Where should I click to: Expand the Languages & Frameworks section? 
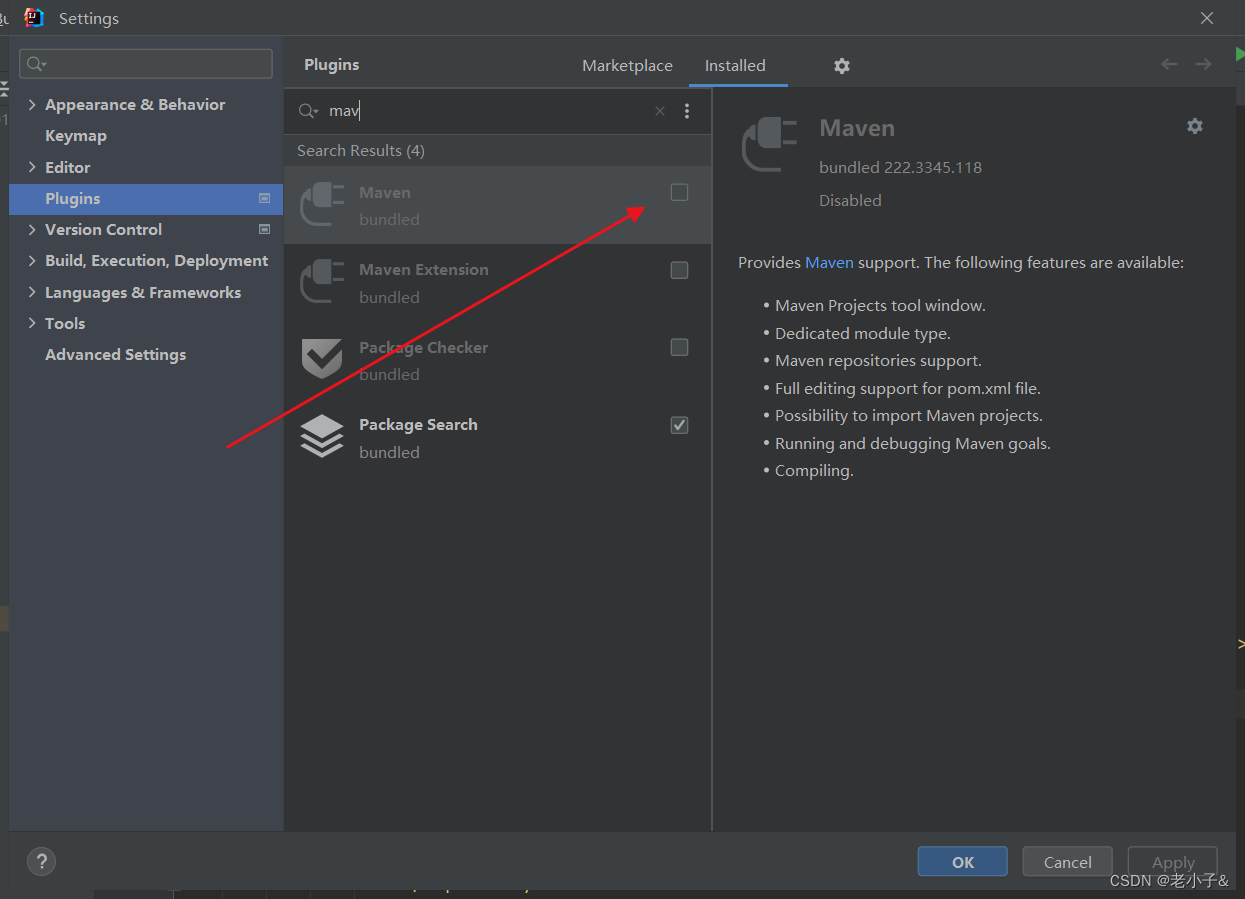[x=31, y=292]
